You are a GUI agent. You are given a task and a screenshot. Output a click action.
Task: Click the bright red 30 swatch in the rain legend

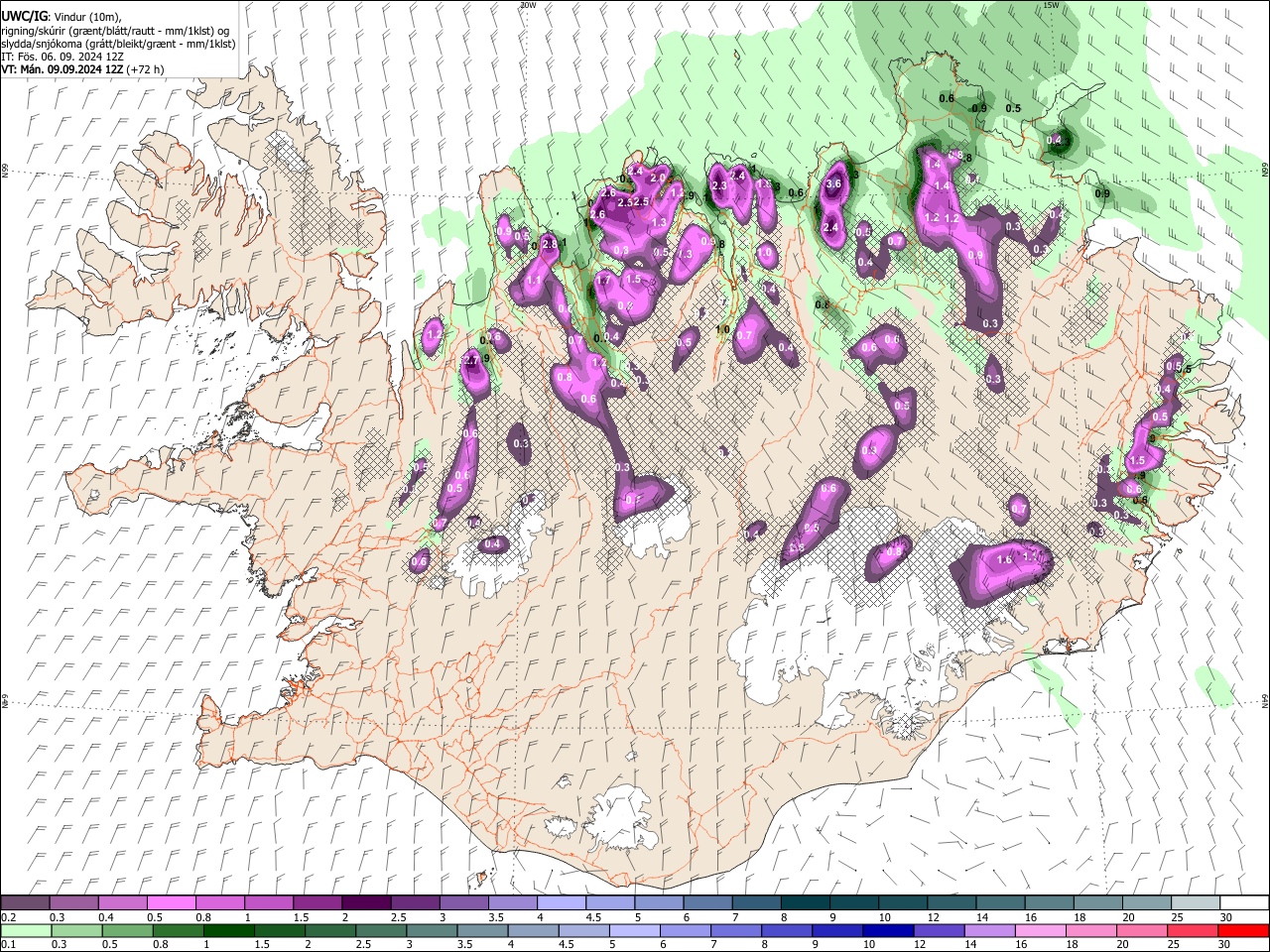1243,930
